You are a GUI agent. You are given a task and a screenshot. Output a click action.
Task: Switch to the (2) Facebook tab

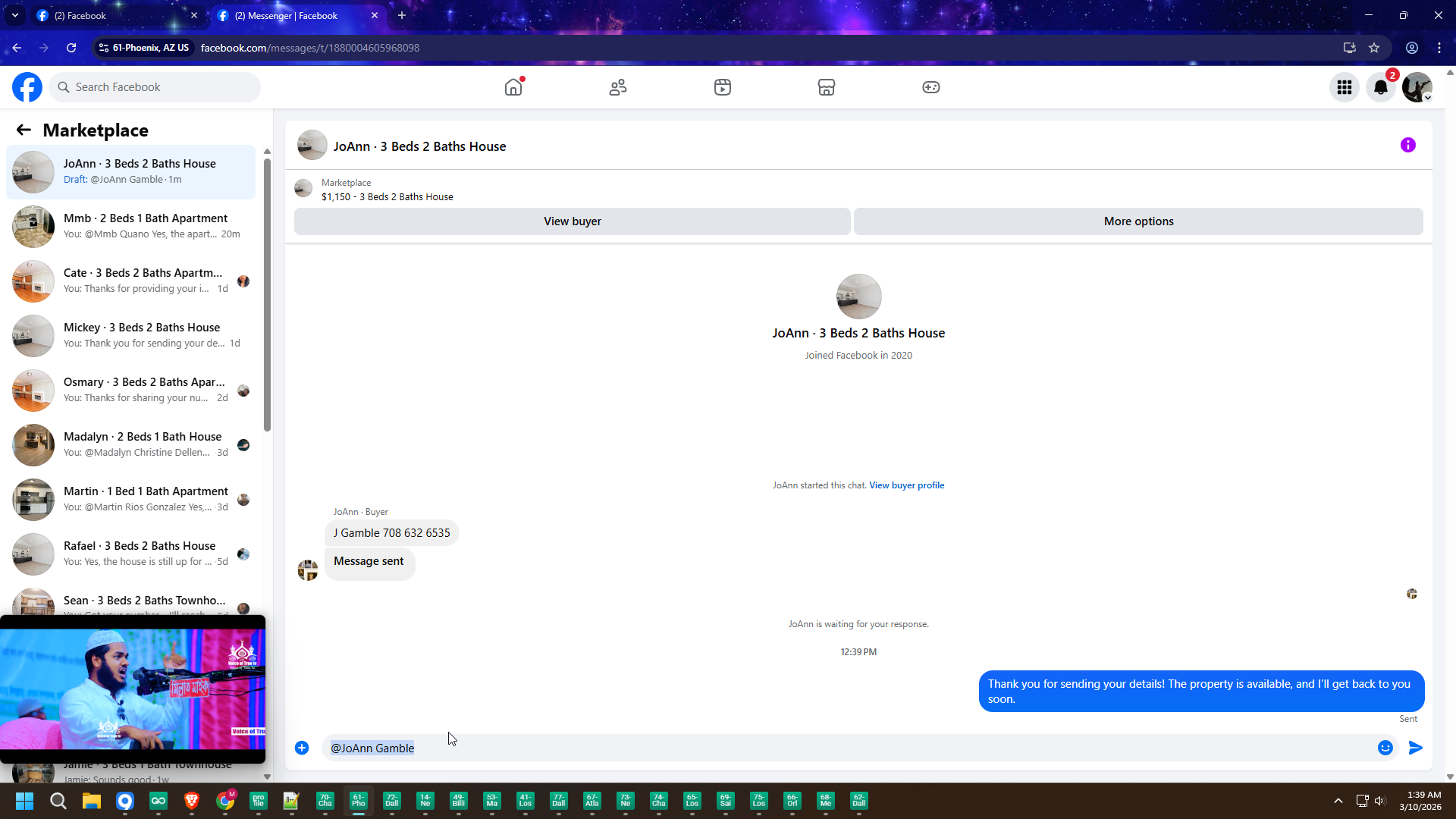click(x=114, y=15)
